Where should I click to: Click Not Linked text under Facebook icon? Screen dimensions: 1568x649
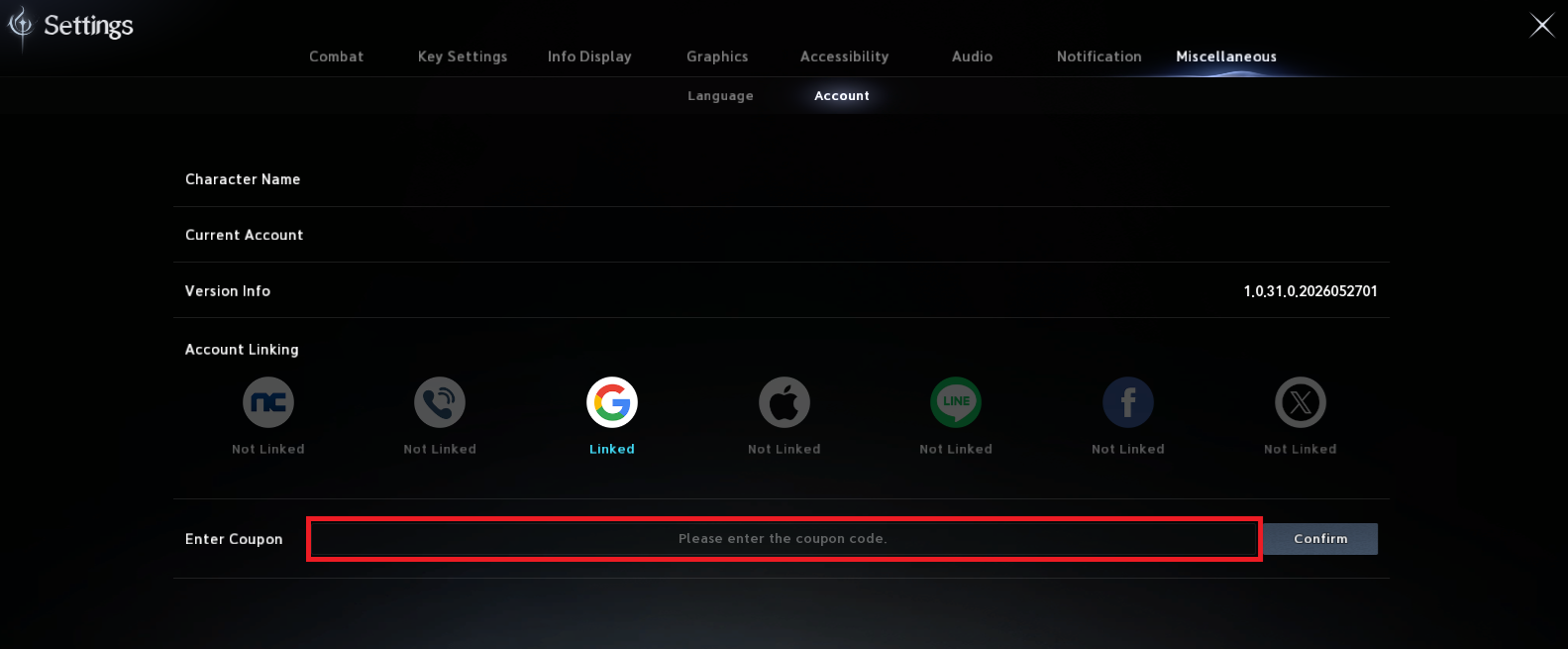1128,449
